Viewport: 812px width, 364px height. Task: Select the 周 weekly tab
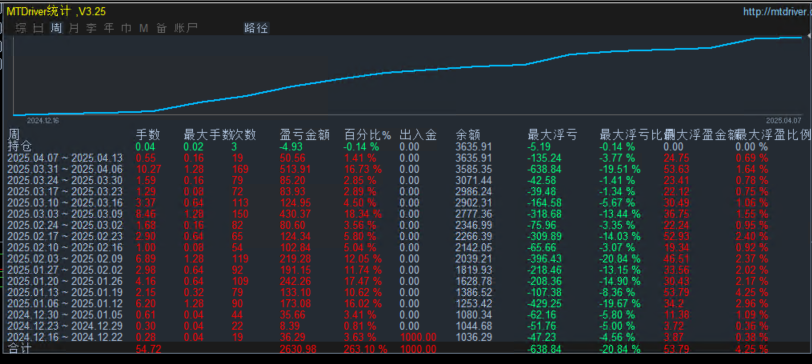tap(56, 28)
